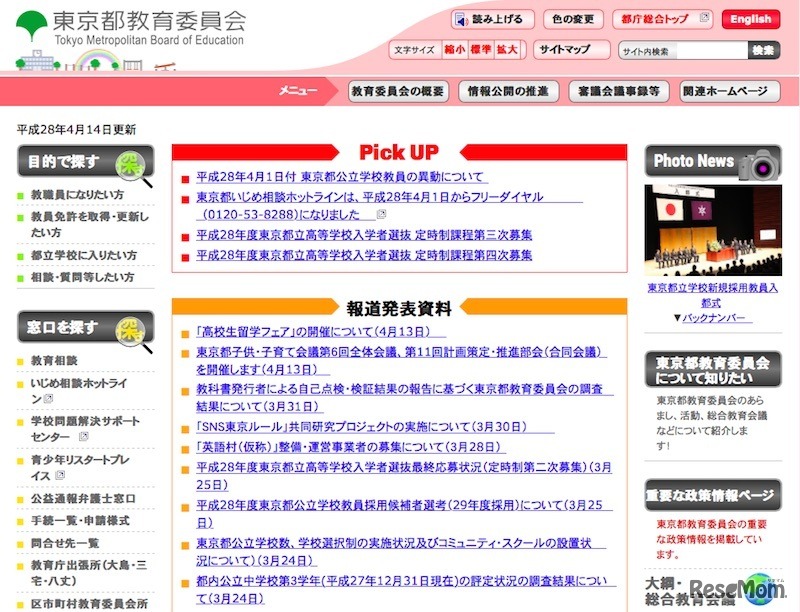This screenshot has height=612, width=800.
Task: Open 都内公立中学校第3学年 評定状況 link
Action: pyautogui.click(x=406, y=590)
